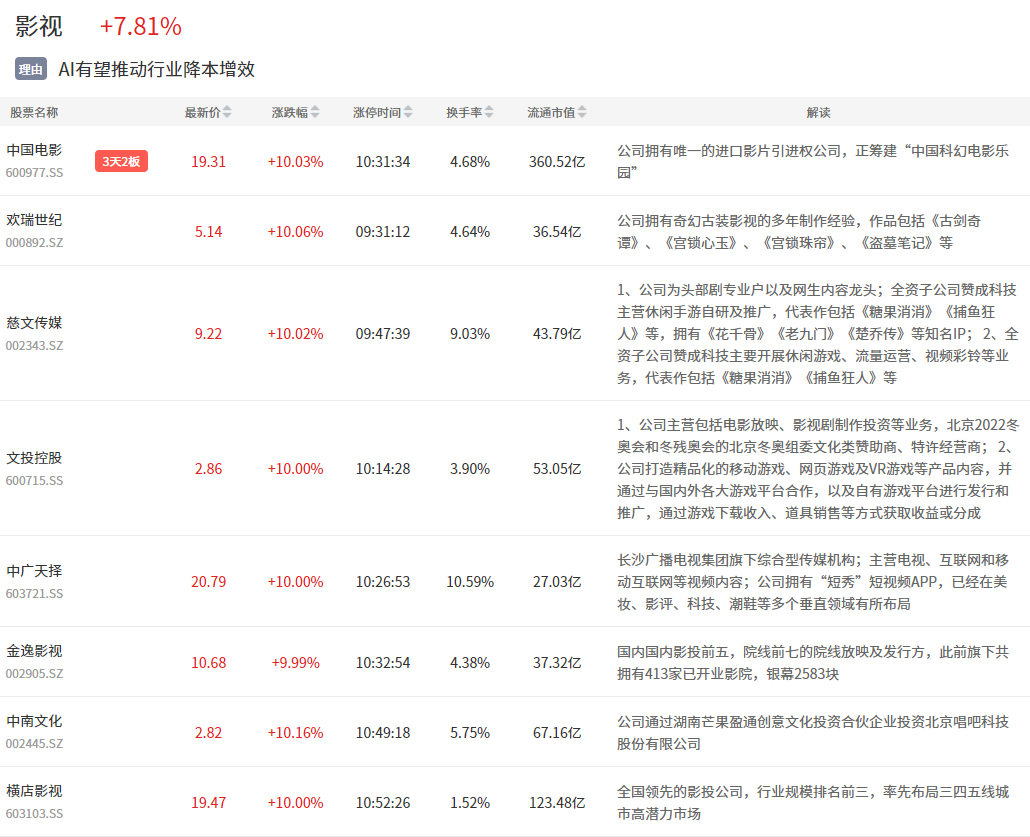The height and width of the screenshot is (837, 1030).
Task: Click limit-up time 10:14:28
Action: [383, 469]
